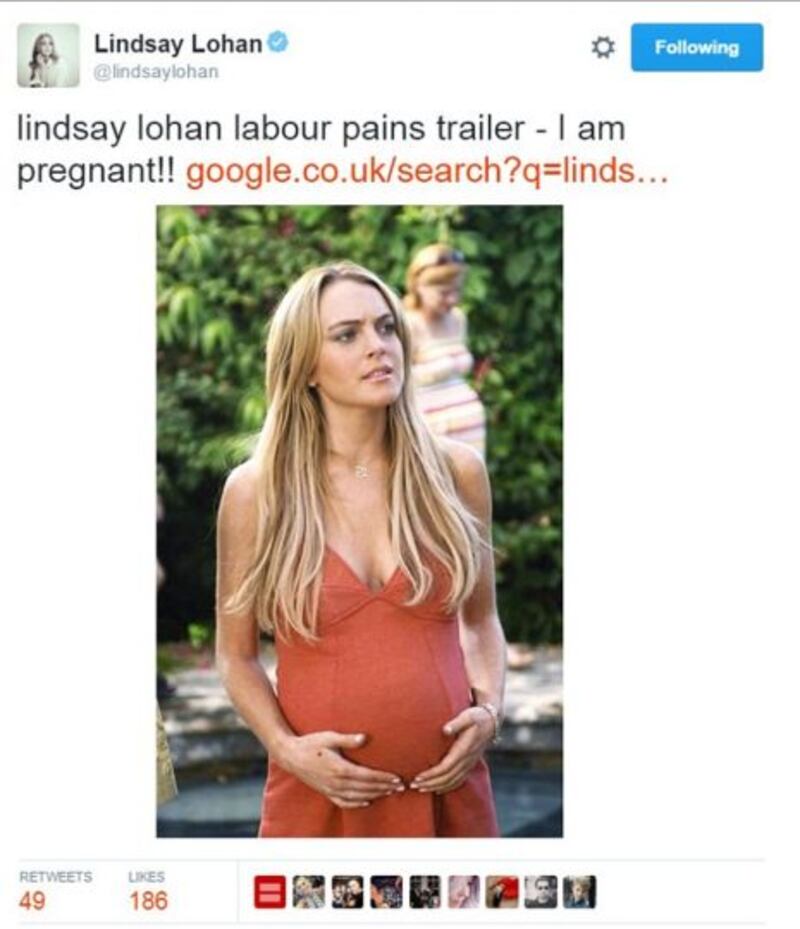Viewport: 800px width, 929px height.
Task: Open the google.co.uk search link
Action: click(427, 171)
